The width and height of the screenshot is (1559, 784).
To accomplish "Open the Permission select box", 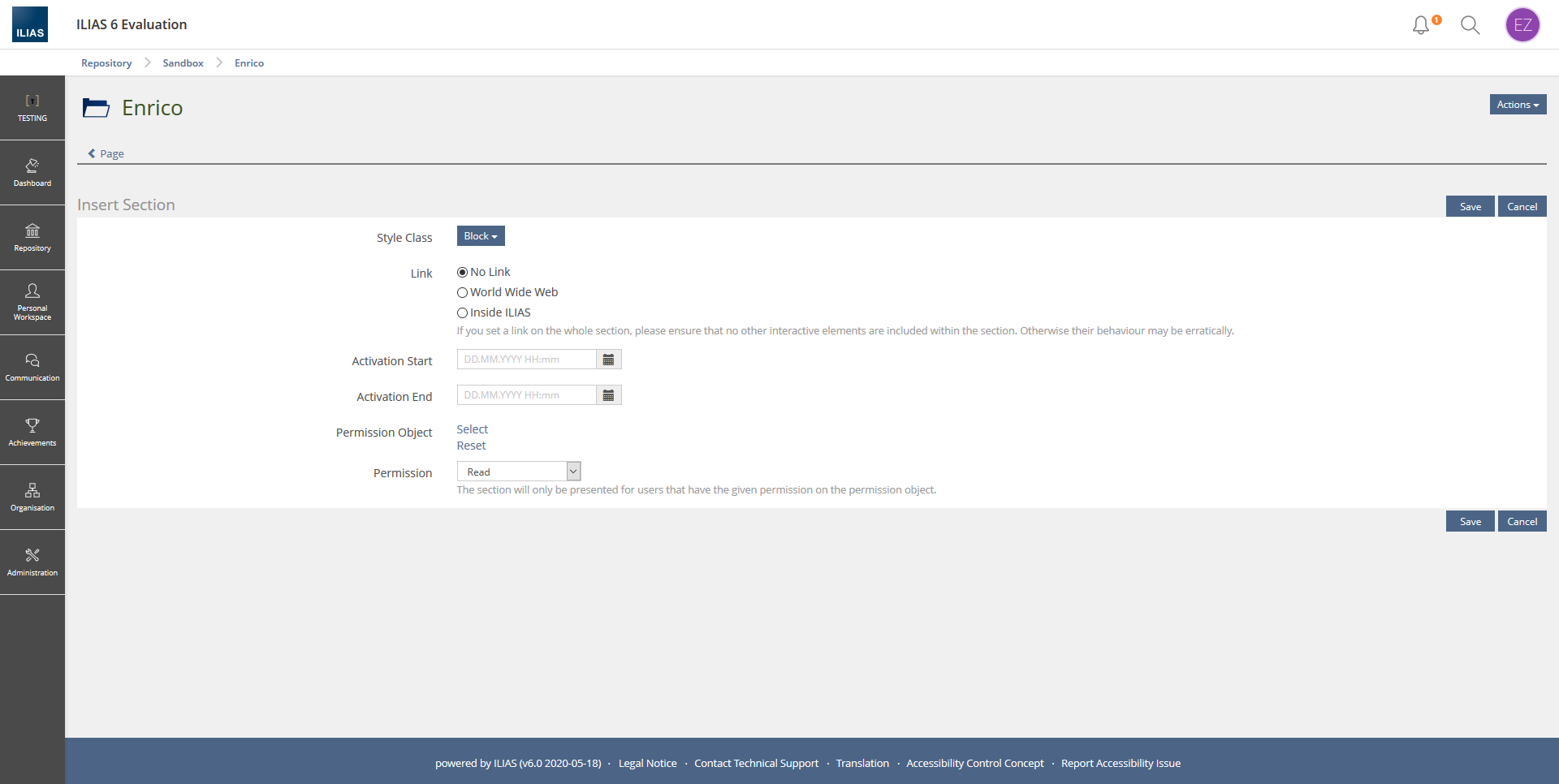I will tap(519, 472).
